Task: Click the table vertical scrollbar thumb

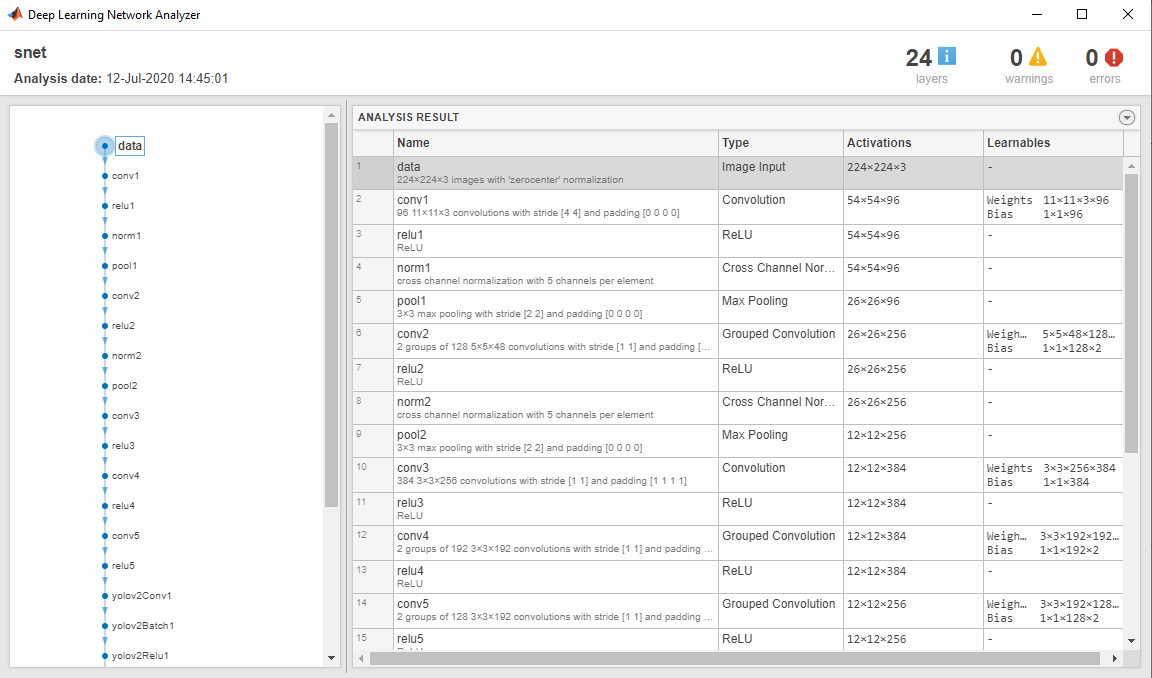Action: [1131, 313]
